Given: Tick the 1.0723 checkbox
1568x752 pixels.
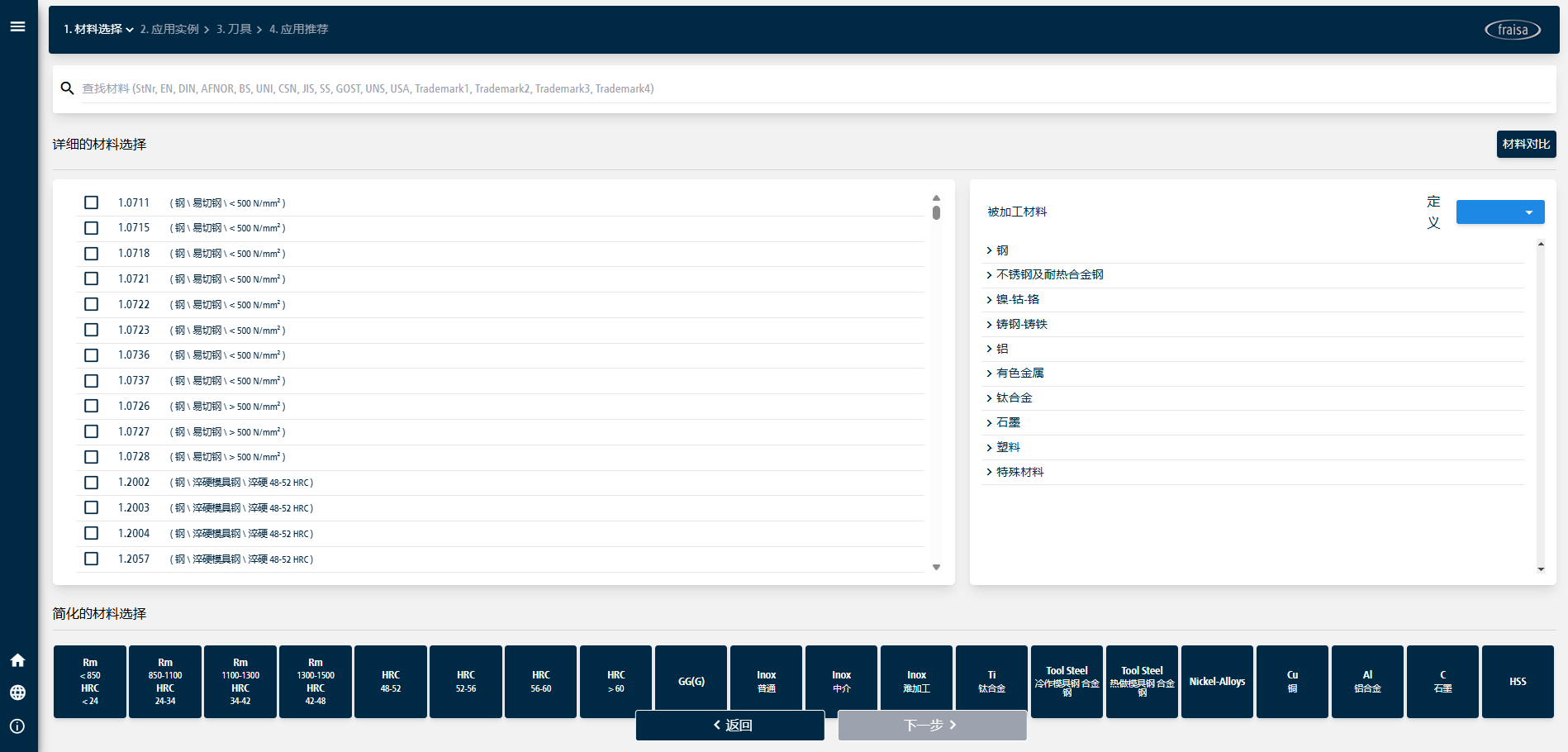Looking at the screenshot, I should click(x=92, y=330).
